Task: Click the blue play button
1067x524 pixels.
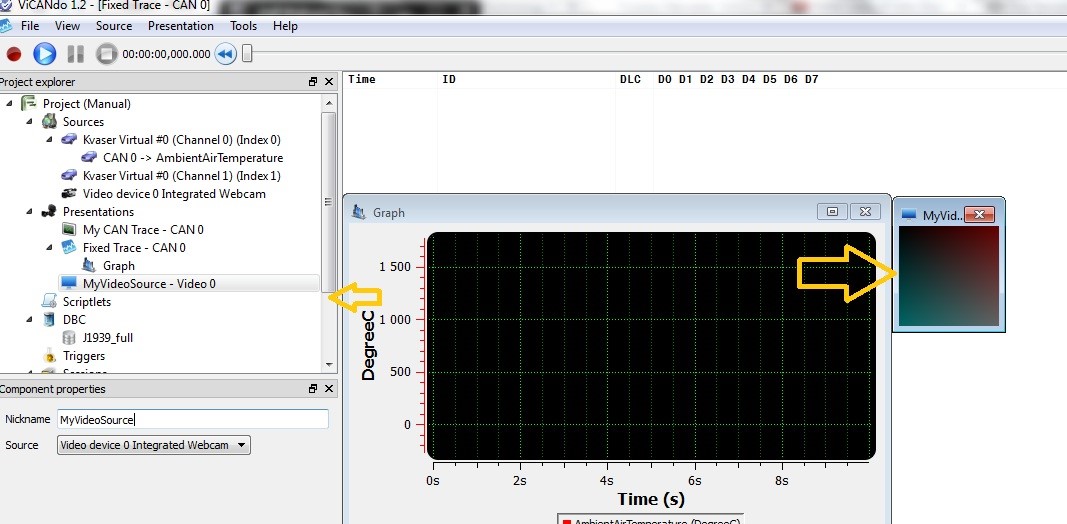Action: 45,54
